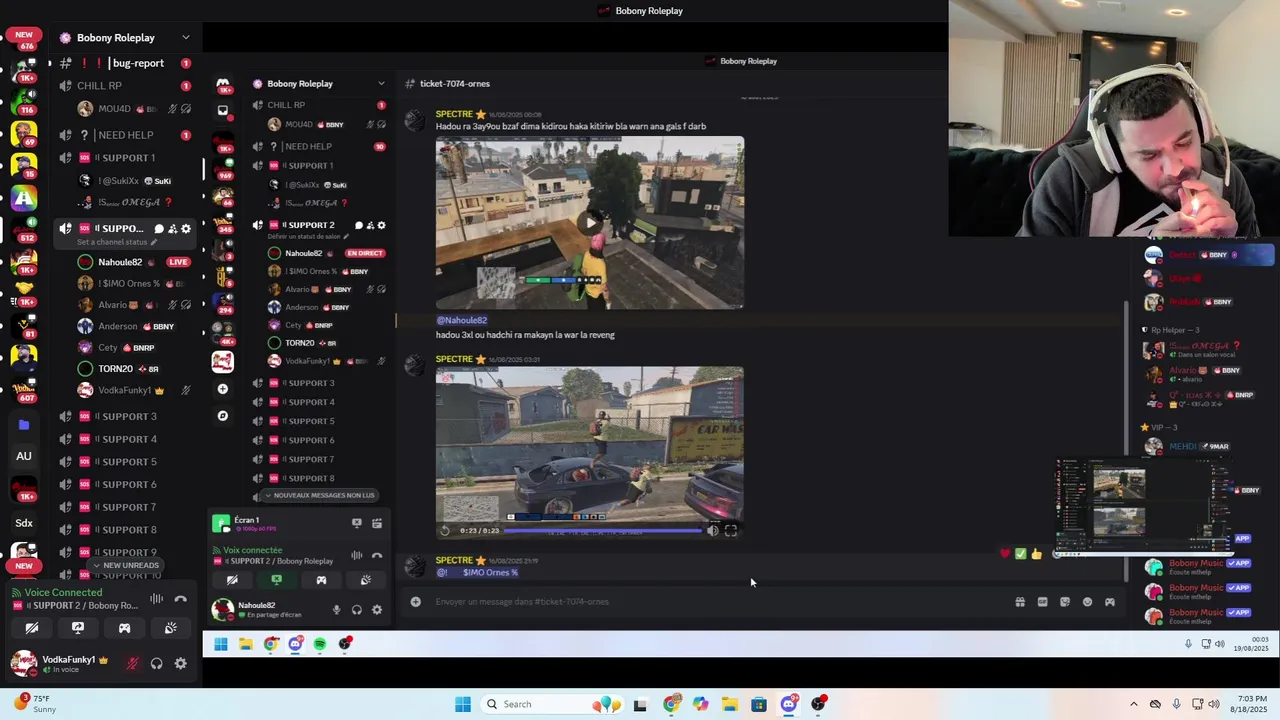Show hidden icons chevron in system tray
This screenshot has width=1280, height=720.
[x=1133, y=704]
